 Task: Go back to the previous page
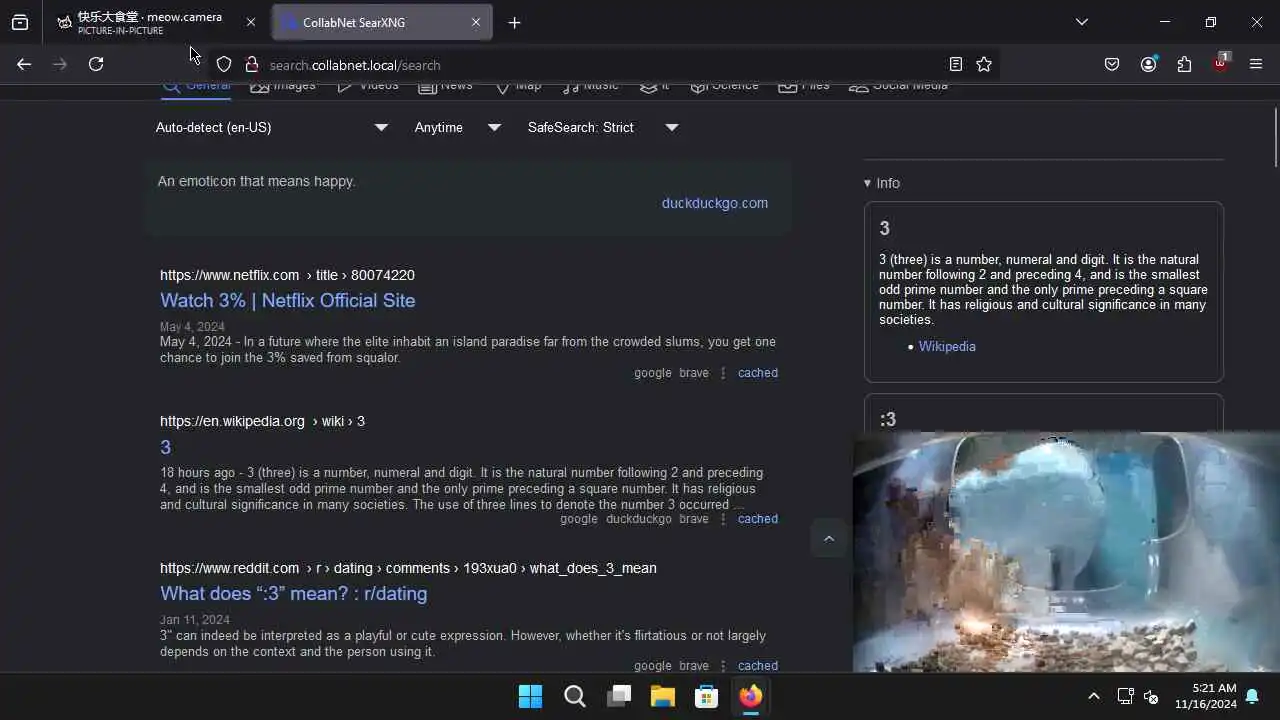24,64
